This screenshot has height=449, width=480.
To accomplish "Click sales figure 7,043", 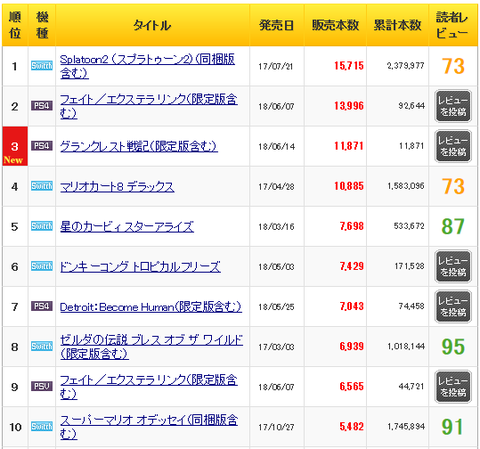I will click(x=352, y=306).
